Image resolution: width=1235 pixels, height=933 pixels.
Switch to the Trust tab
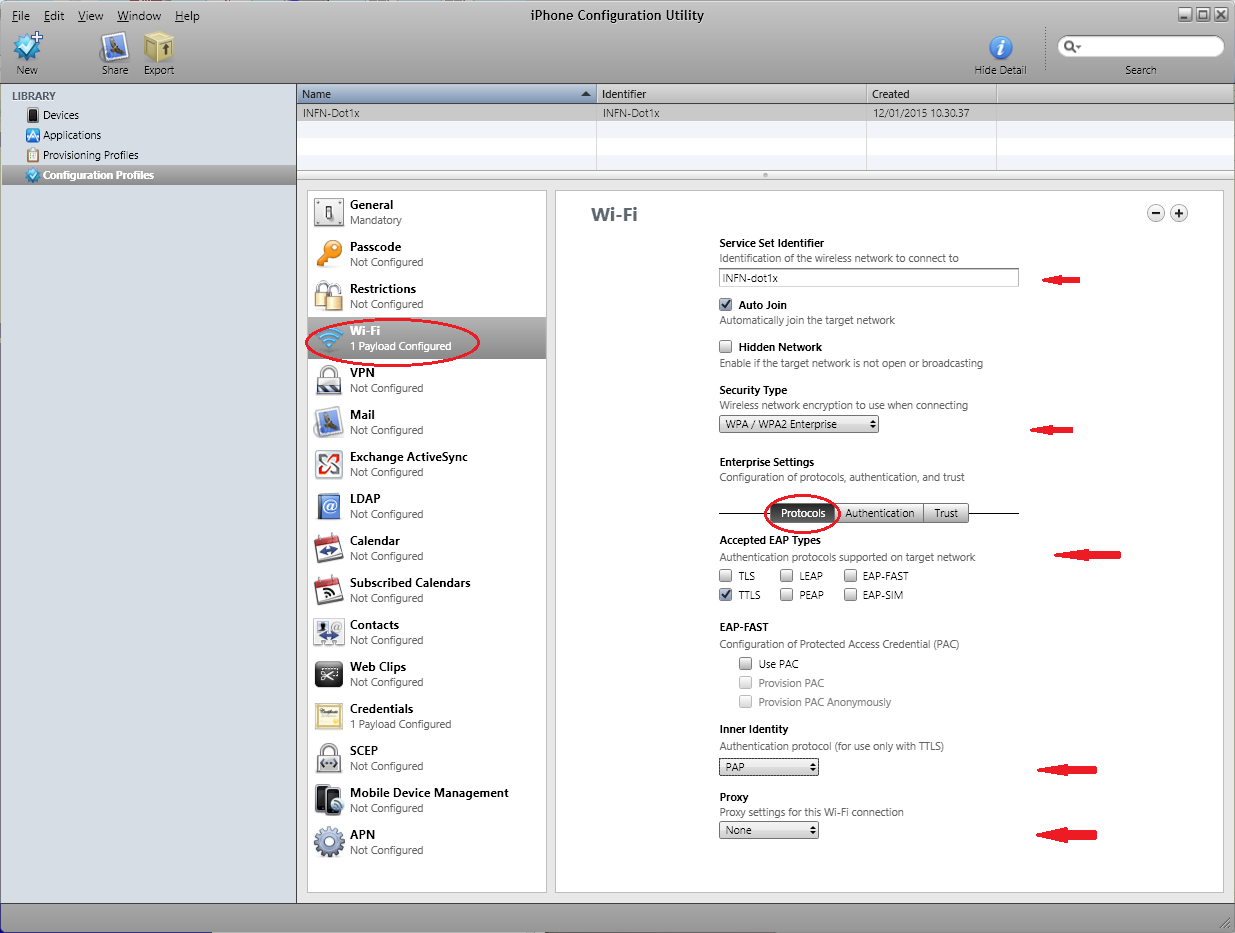(946, 513)
